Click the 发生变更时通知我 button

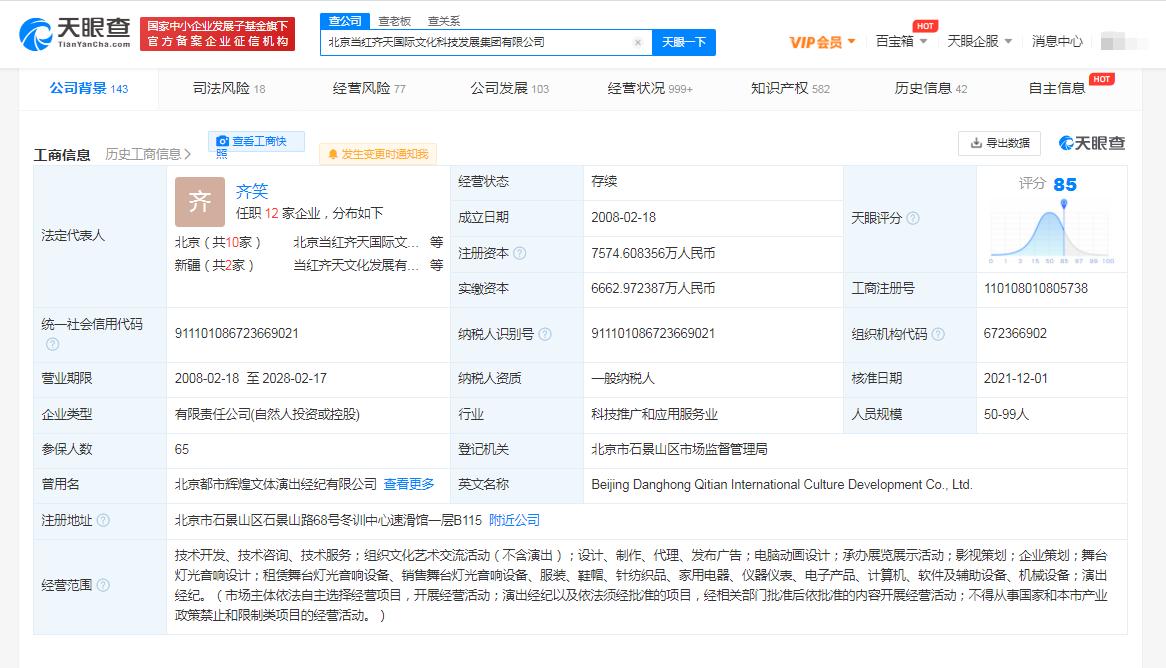click(x=378, y=154)
